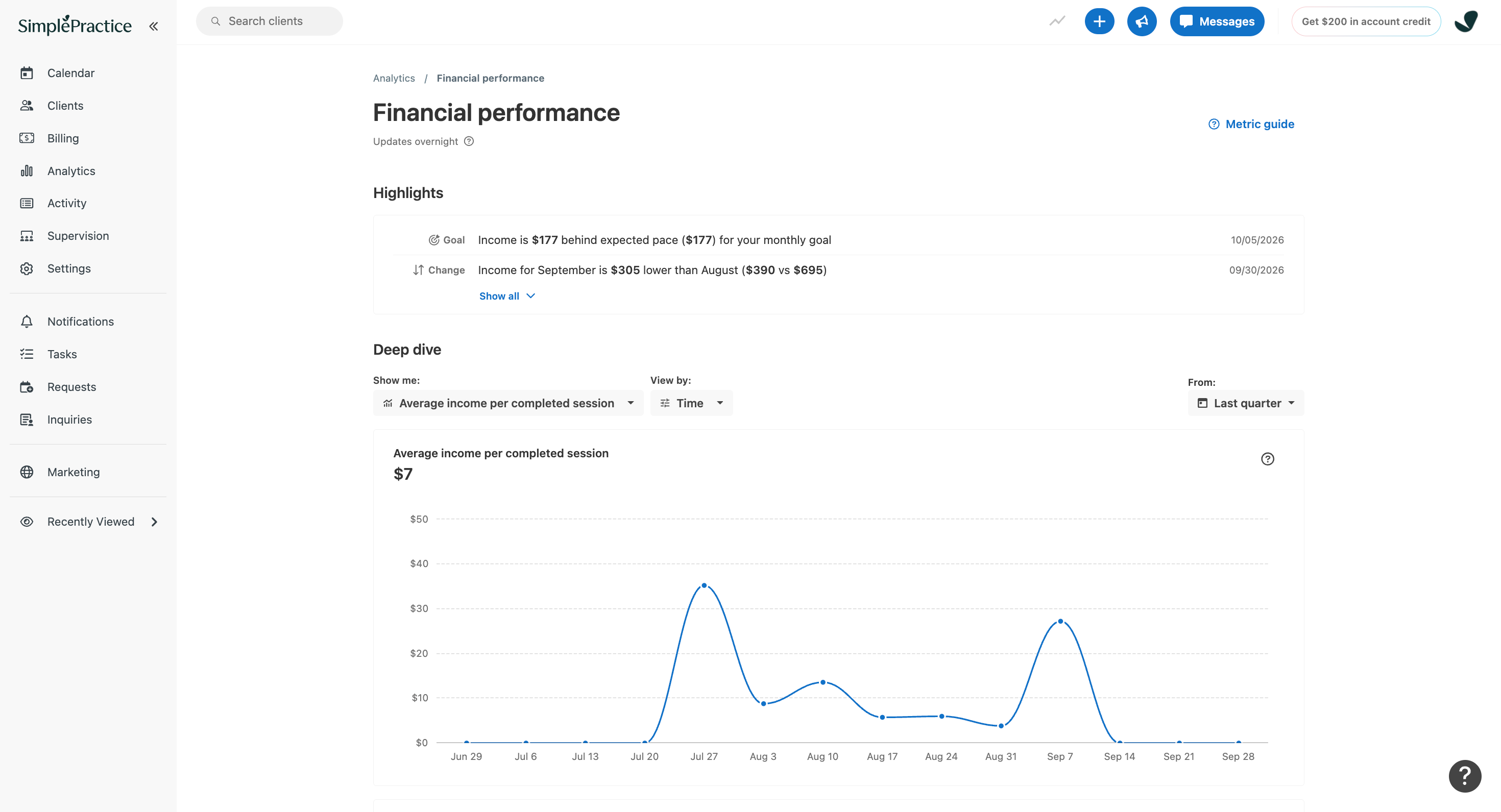Click Analytics breadcrumb link
Viewport: 1501px width, 812px height.
(x=394, y=78)
